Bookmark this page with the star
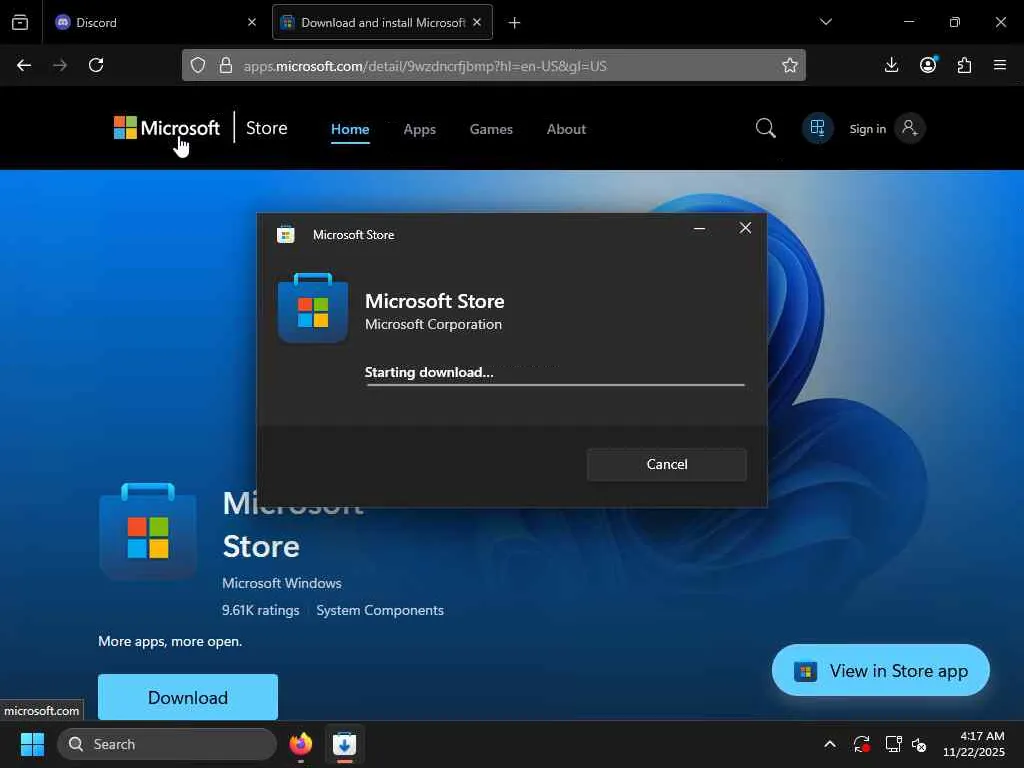The image size is (1024, 768). (790, 65)
